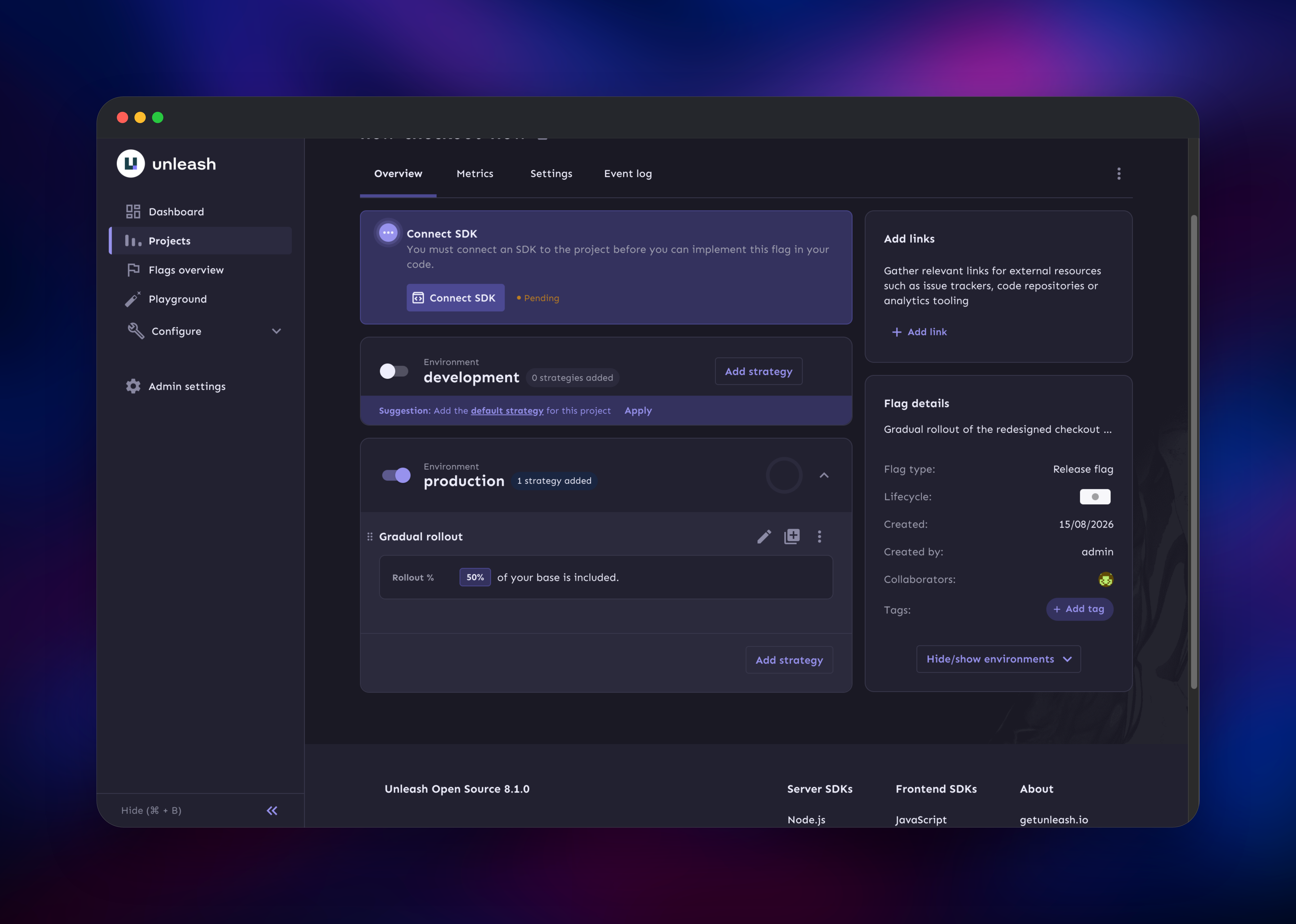Click the macOS green maximize button
1296x924 pixels.
point(158,118)
